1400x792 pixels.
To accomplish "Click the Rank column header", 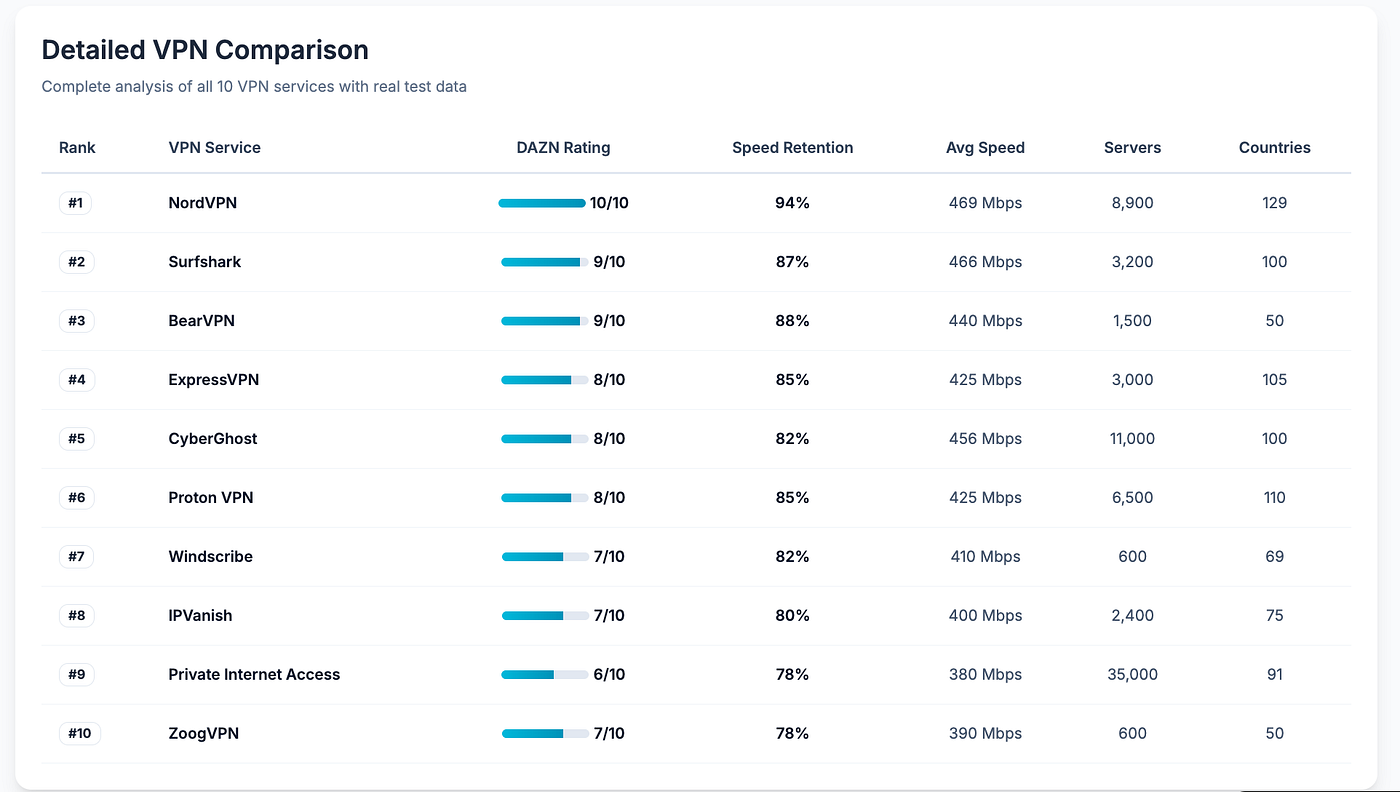I will tap(77, 147).
